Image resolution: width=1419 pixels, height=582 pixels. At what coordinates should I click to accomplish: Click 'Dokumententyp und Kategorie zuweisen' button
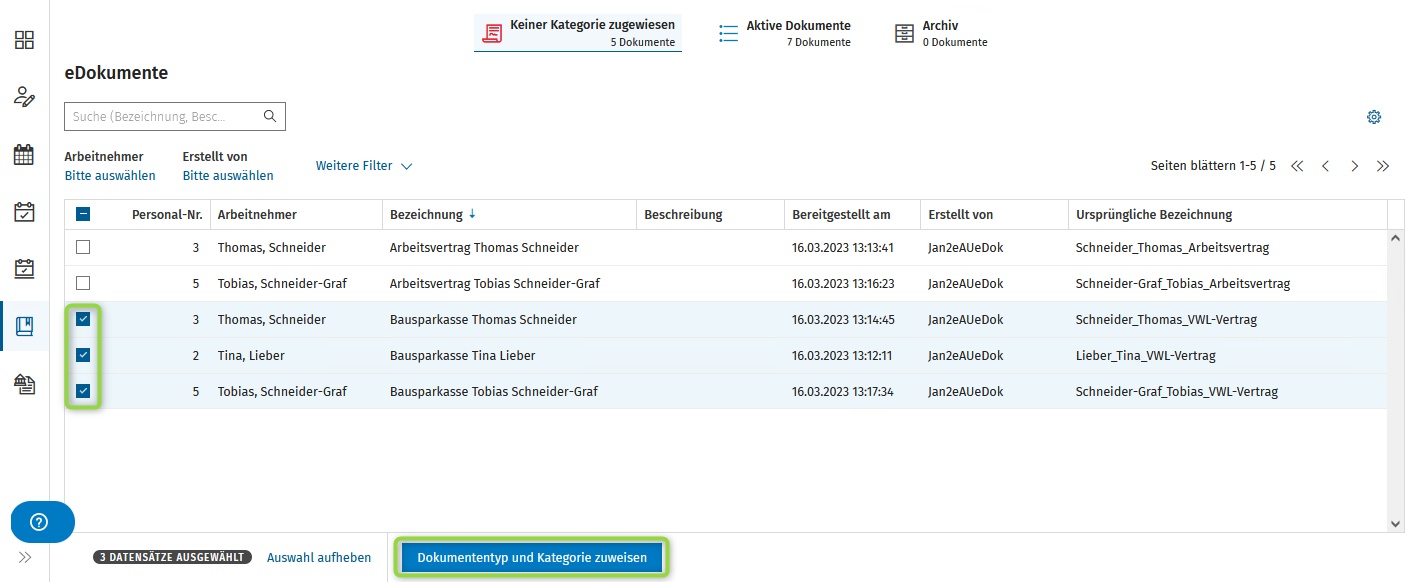pos(532,558)
